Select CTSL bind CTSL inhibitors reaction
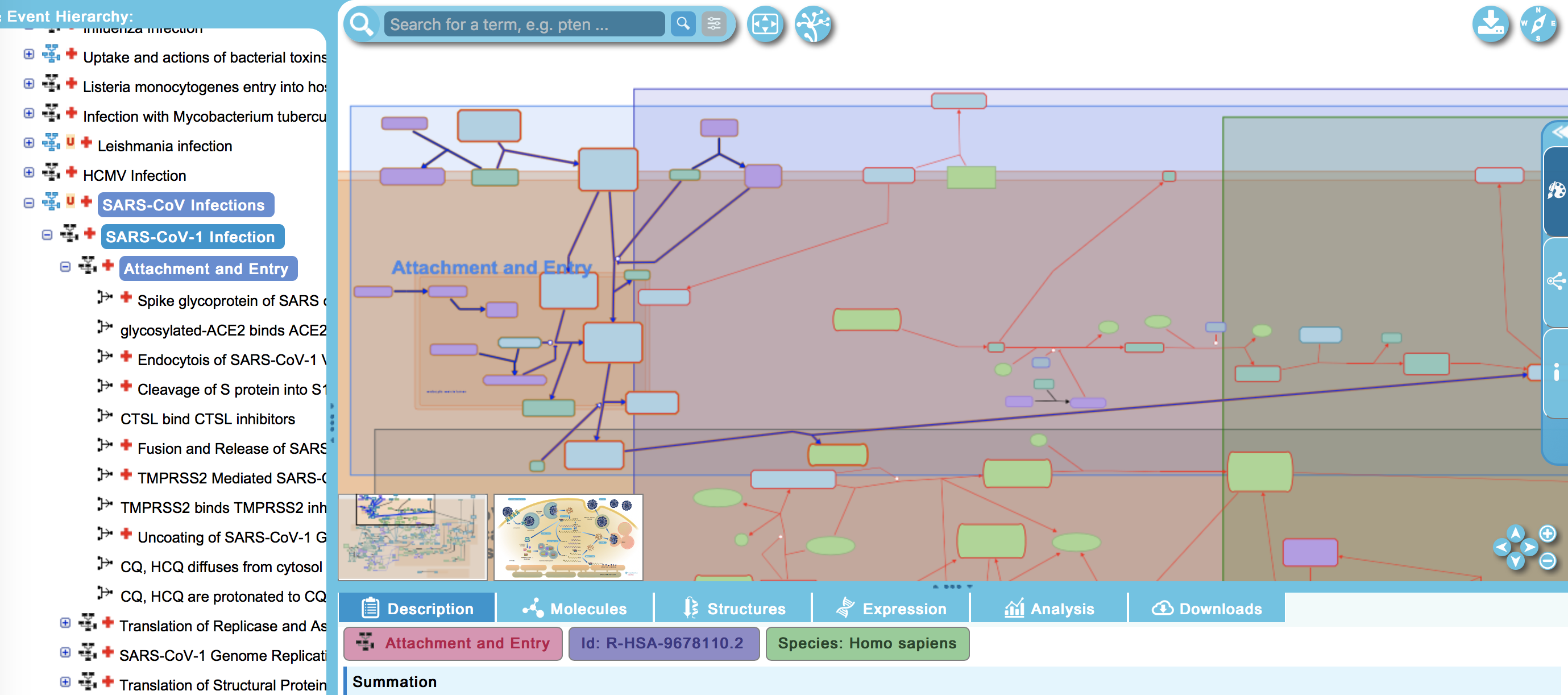The height and width of the screenshot is (695, 1568). click(207, 419)
